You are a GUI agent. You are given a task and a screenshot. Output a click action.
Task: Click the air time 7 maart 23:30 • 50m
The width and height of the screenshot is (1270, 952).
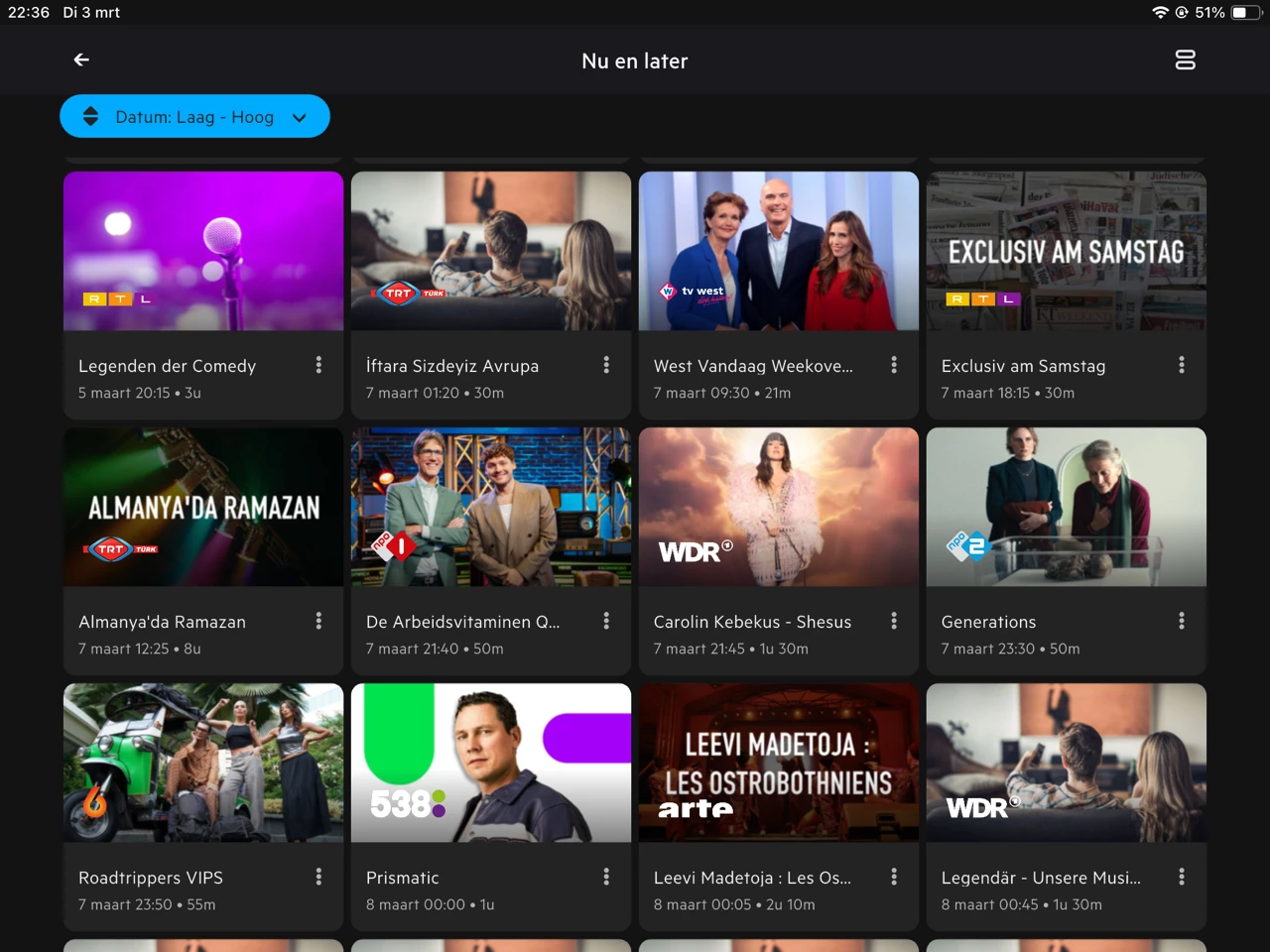coord(1011,649)
